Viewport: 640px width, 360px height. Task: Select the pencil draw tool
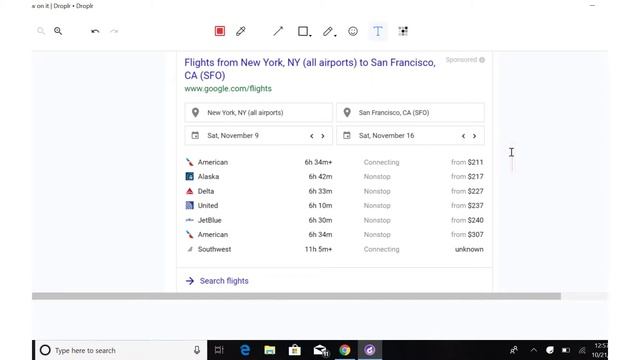click(x=327, y=31)
